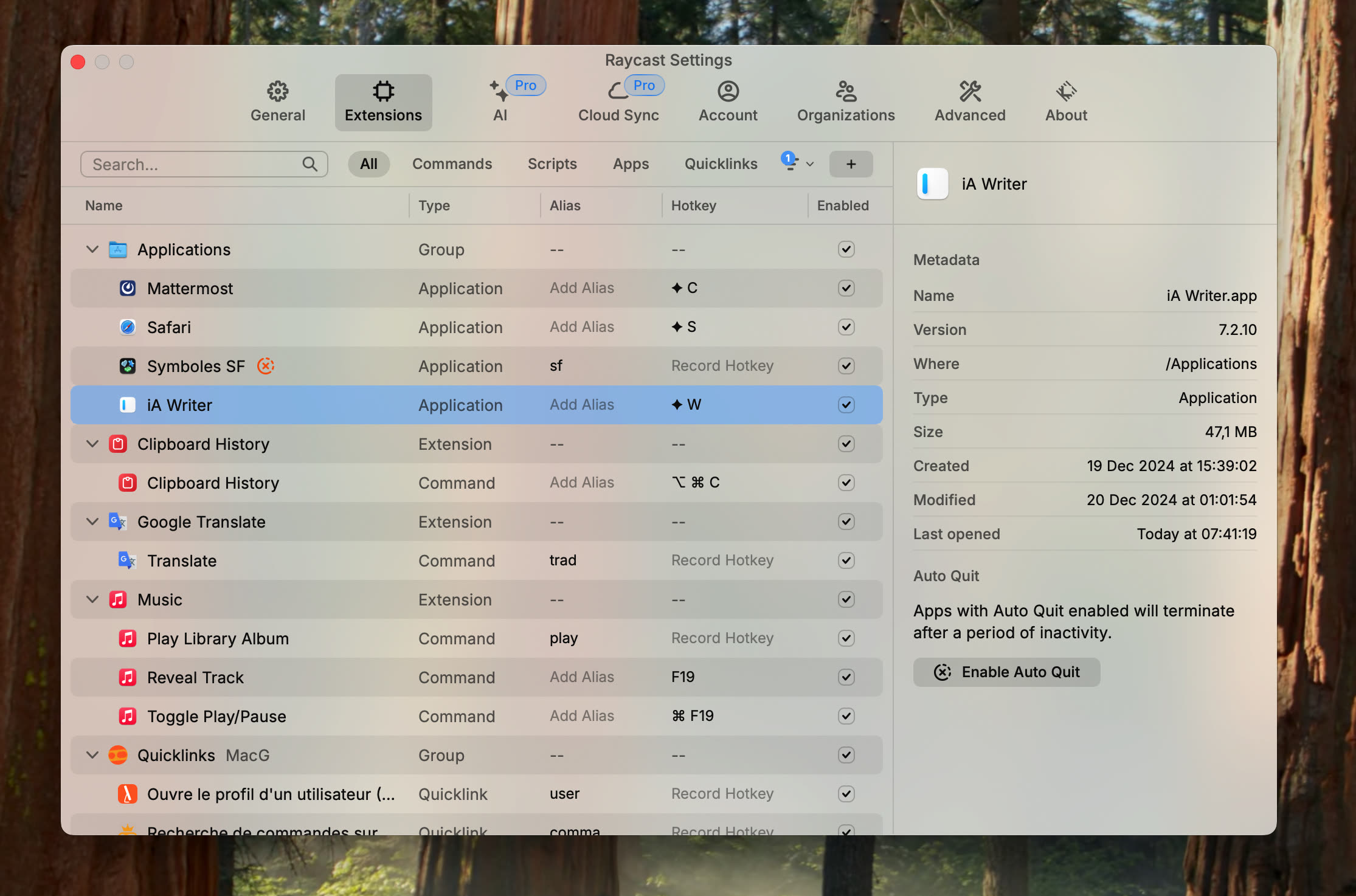Click the orange auto-quit badge beside Symboles SF
Image resolution: width=1356 pixels, height=896 pixels.
pos(266,366)
